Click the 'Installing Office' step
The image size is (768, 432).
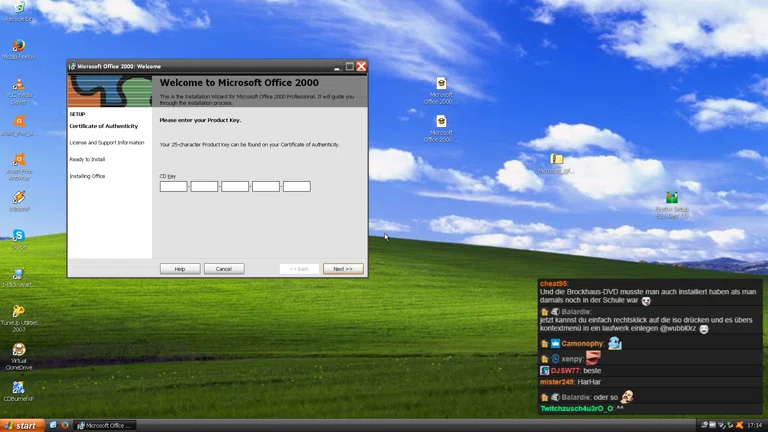click(x=87, y=176)
